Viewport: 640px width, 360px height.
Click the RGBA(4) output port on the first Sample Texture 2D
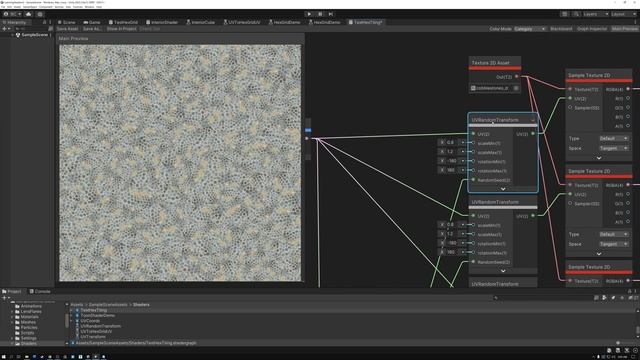[628, 89]
